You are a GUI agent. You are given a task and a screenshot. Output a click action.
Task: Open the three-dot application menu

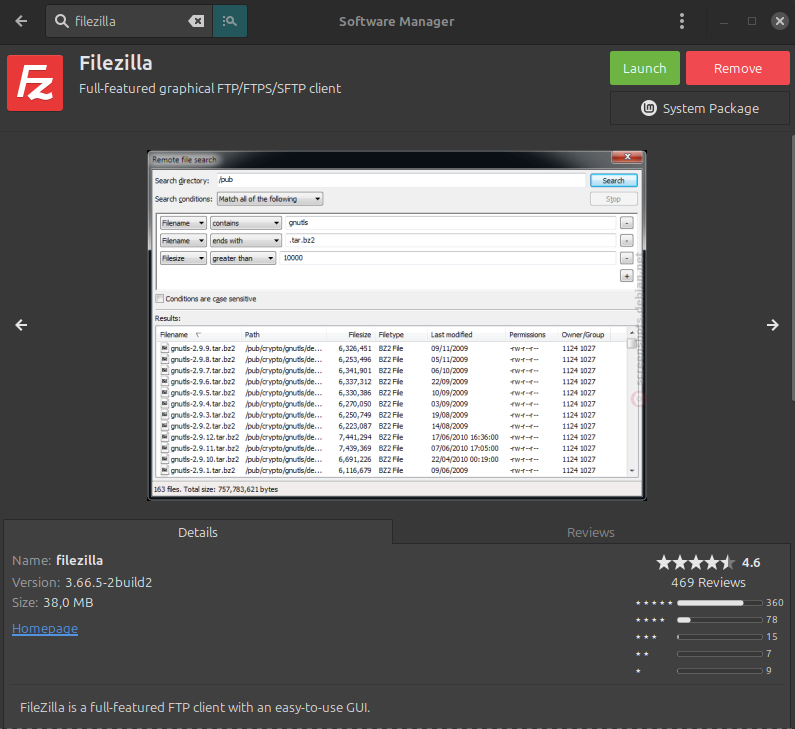coord(682,21)
